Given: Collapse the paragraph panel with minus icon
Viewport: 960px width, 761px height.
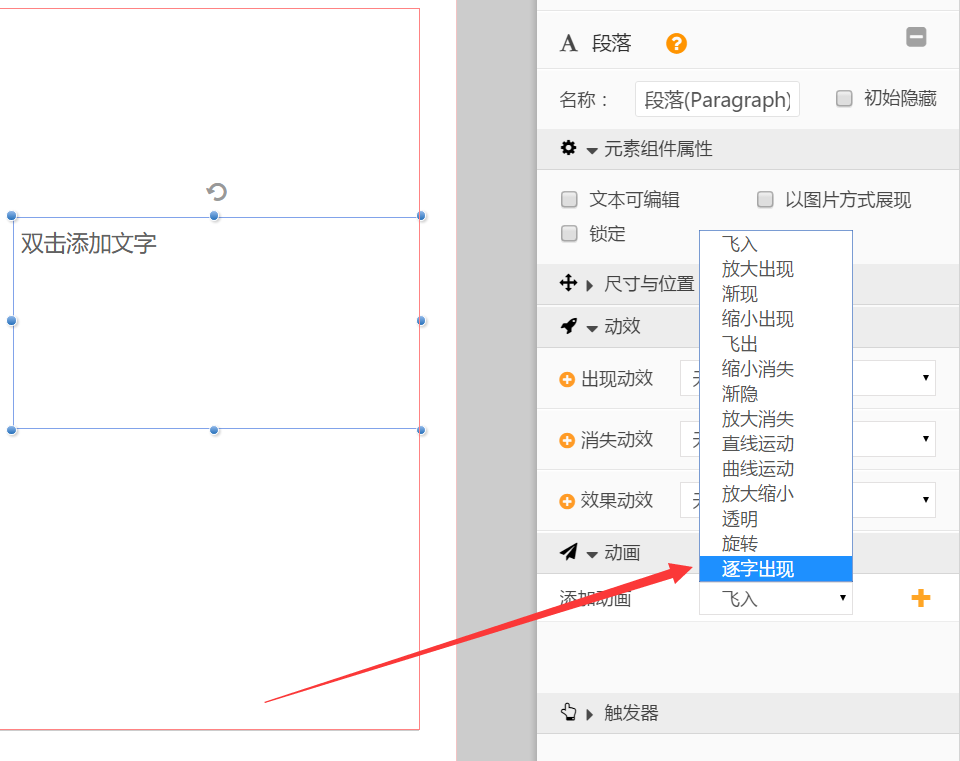Looking at the screenshot, I should pyautogui.click(x=916, y=38).
